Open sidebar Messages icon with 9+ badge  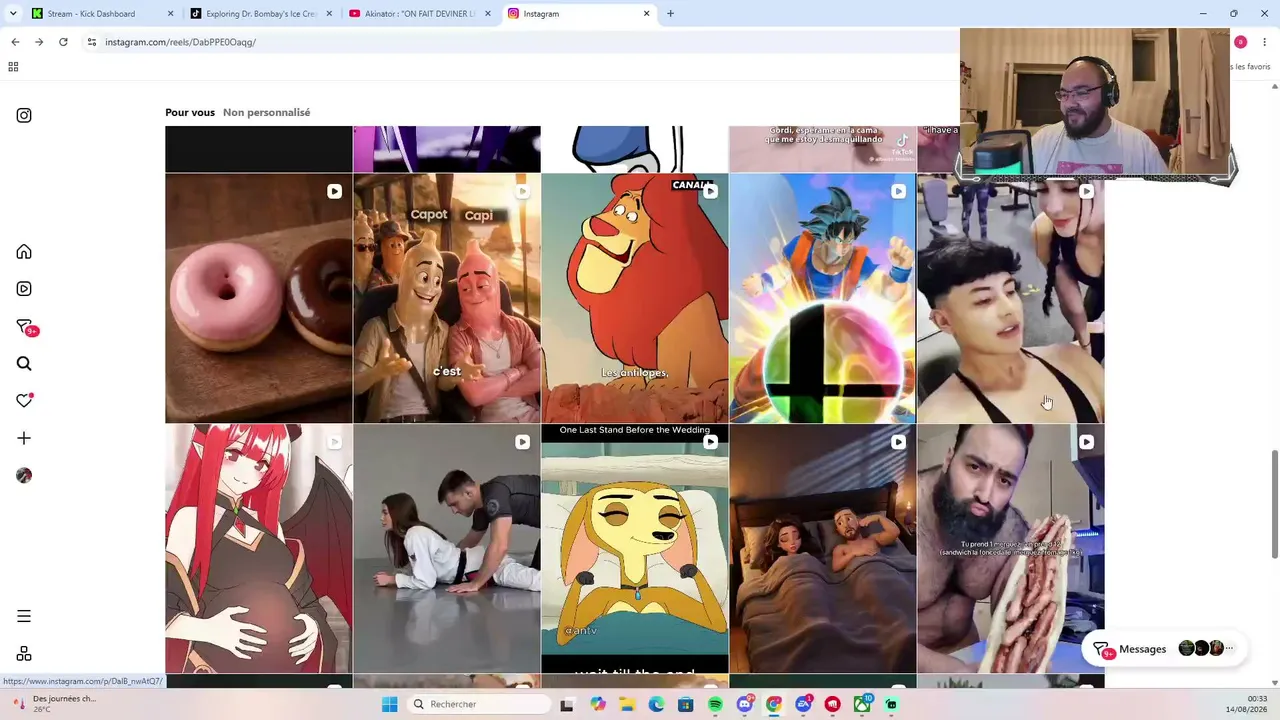tap(26, 327)
